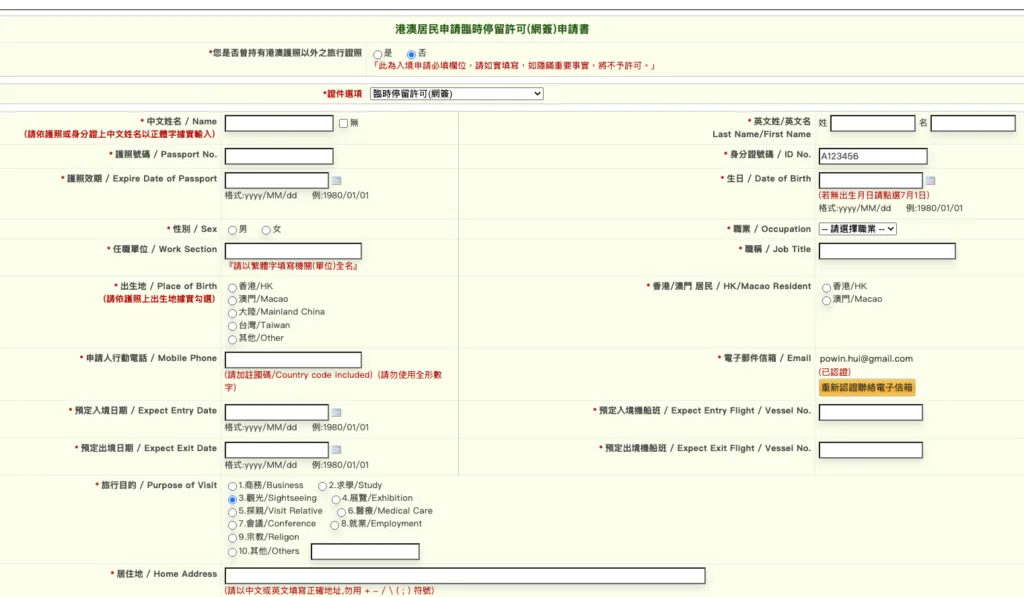Open calendar icon beside Expect Entry Date
This screenshot has width=1024, height=597.
[336, 413]
